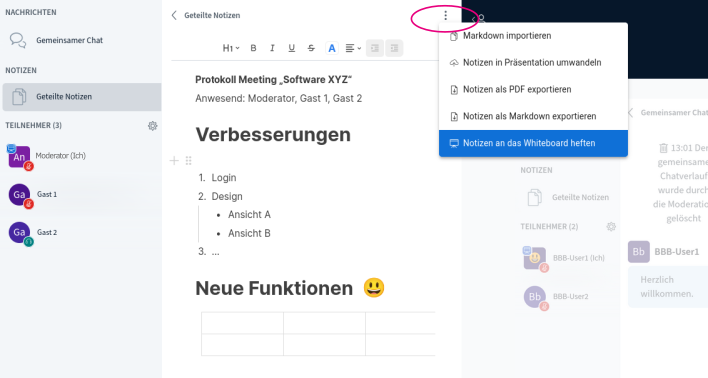Open the H1 heading style dropdown
The width and height of the screenshot is (708, 378).
tap(231, 48)
